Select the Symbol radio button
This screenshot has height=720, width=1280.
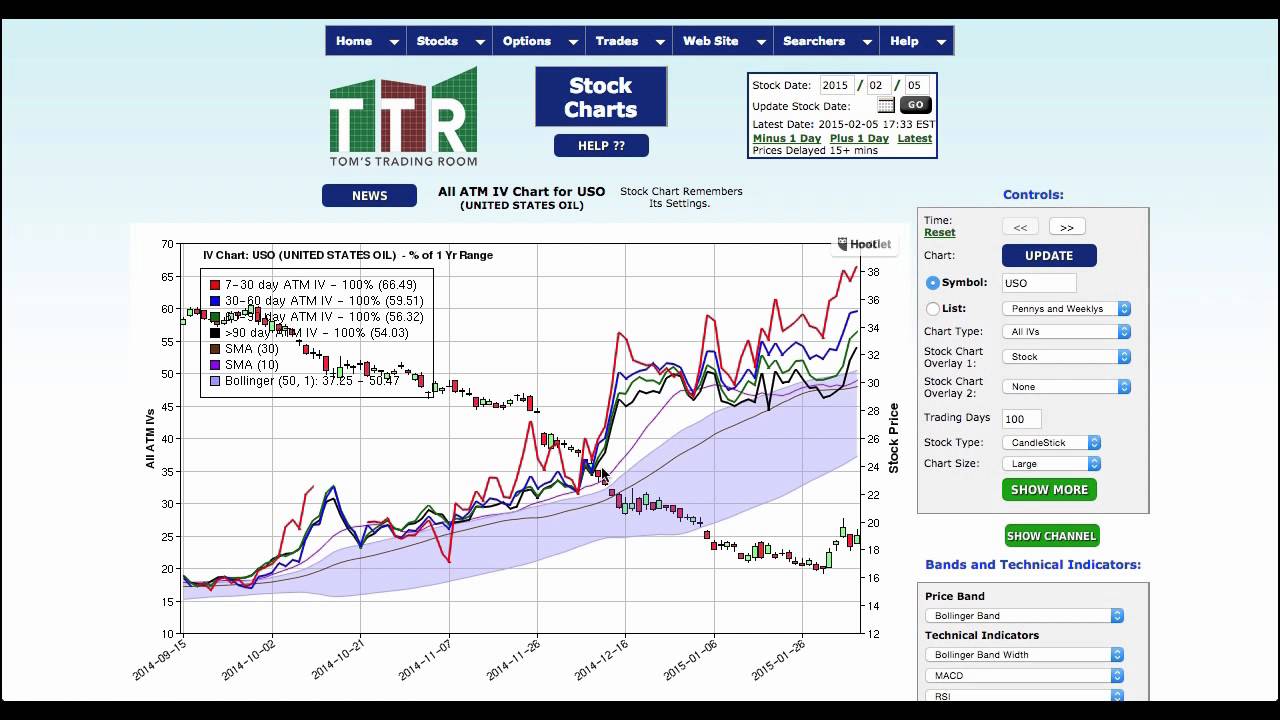coord(933,283)
